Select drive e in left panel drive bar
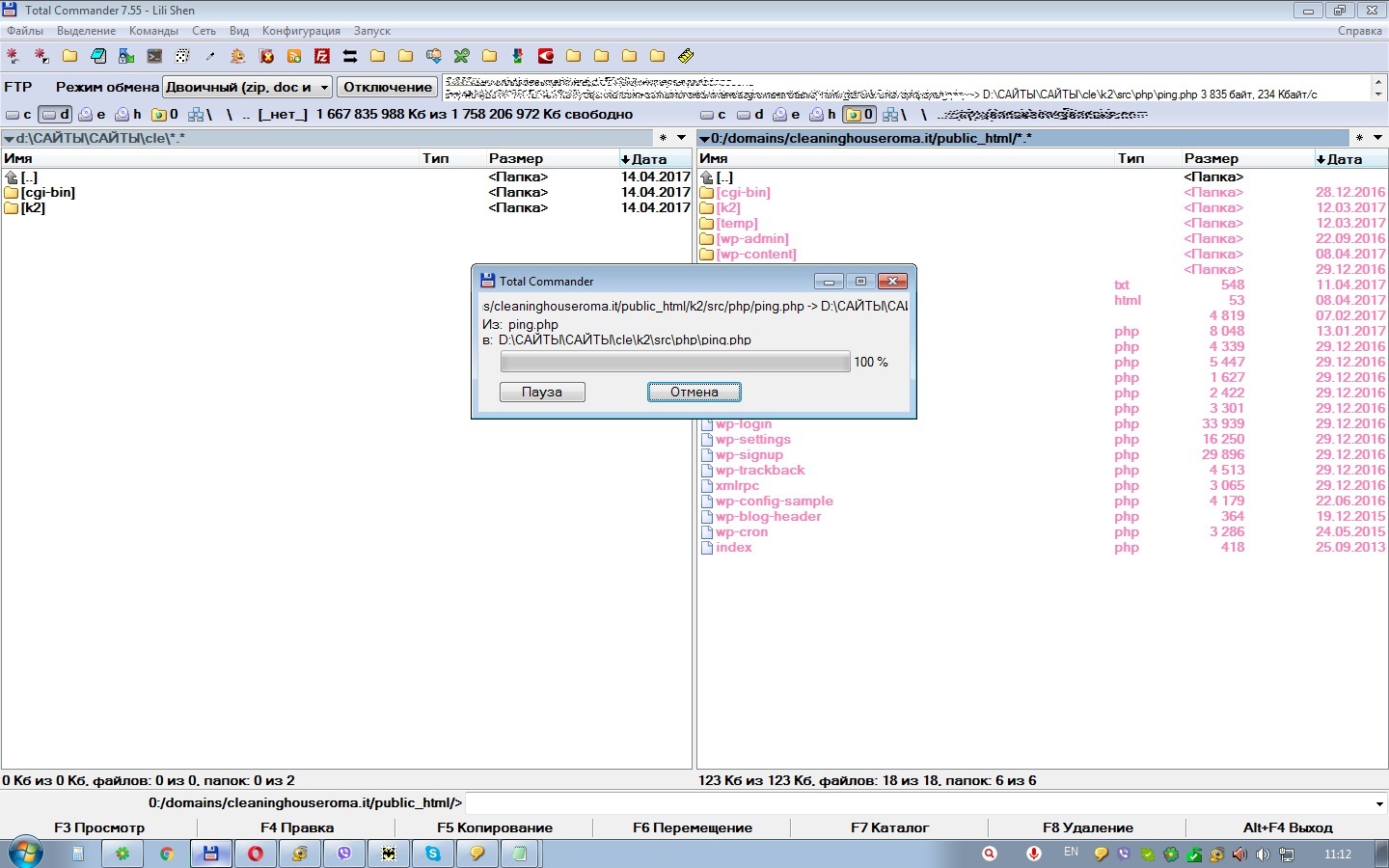1389x868 pixels. click(92, 114)
